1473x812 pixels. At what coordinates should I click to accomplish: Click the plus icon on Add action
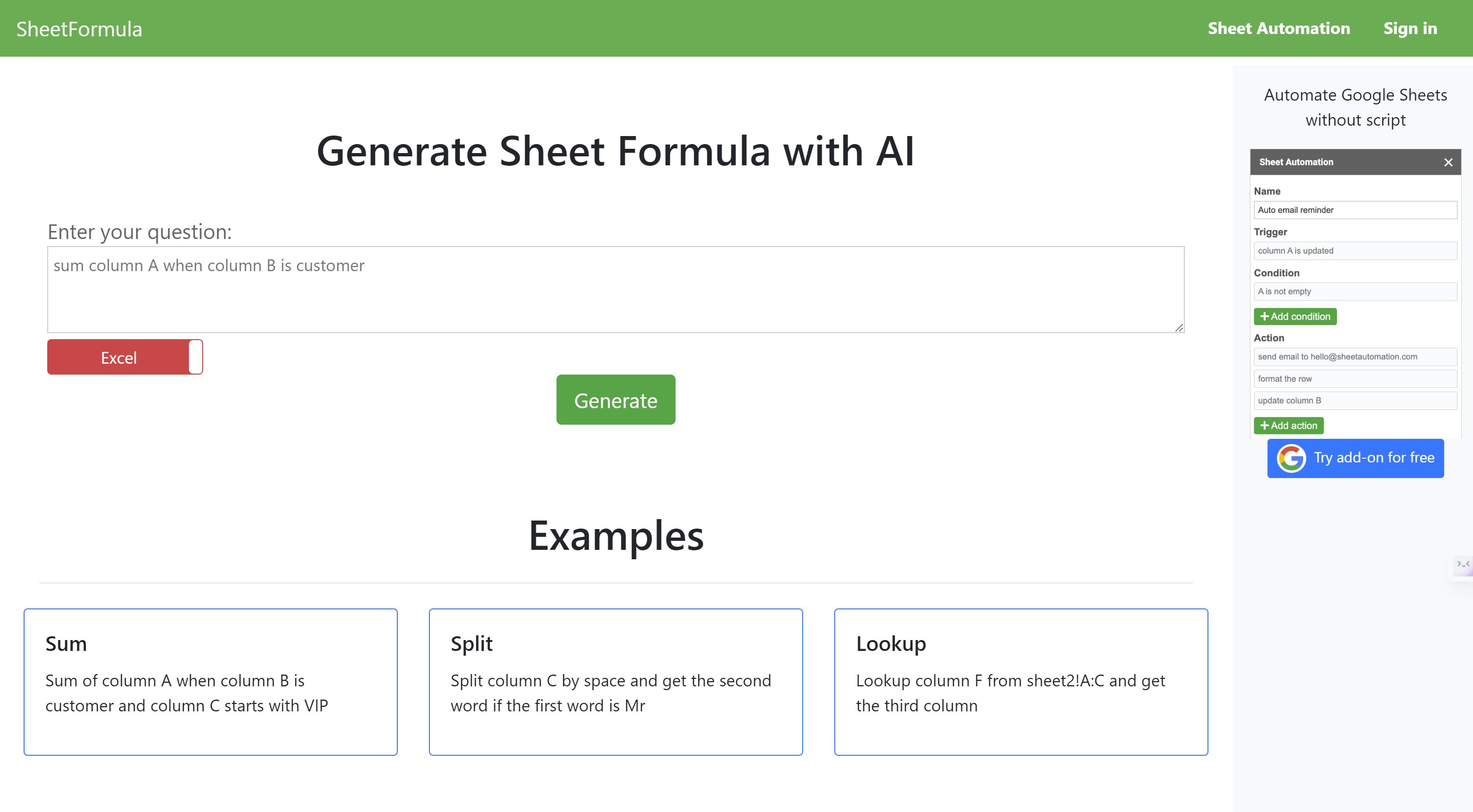tap(1264, 426)
